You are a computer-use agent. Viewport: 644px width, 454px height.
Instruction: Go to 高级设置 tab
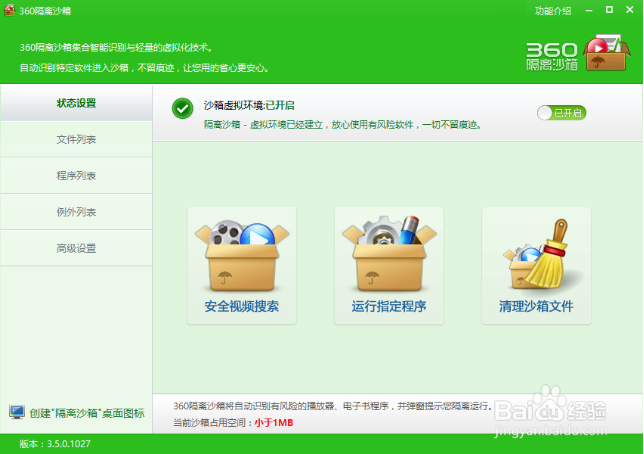(x=76, y=248)
